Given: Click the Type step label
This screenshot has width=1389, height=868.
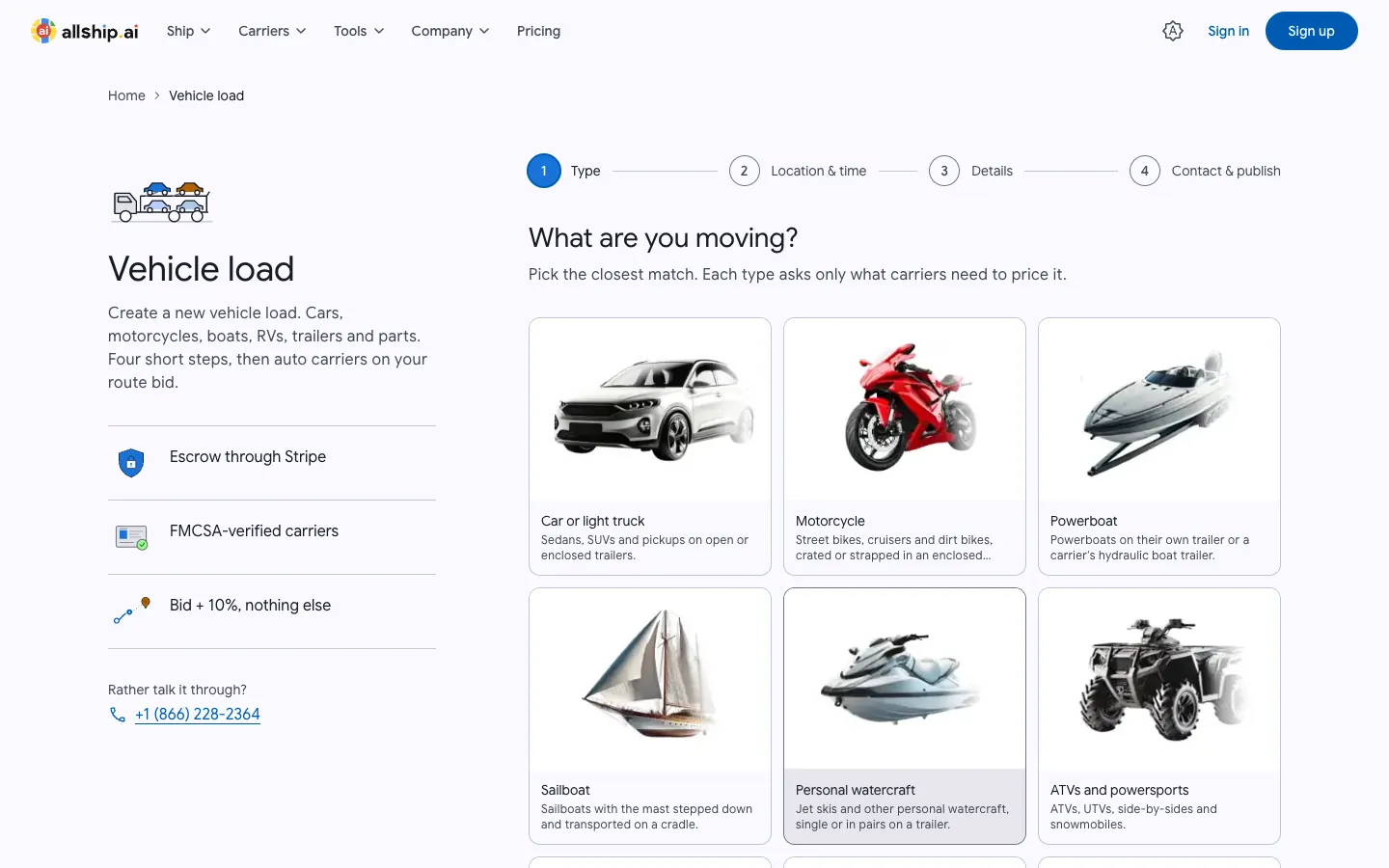Looking at the screenshot, I should [586, 171].
